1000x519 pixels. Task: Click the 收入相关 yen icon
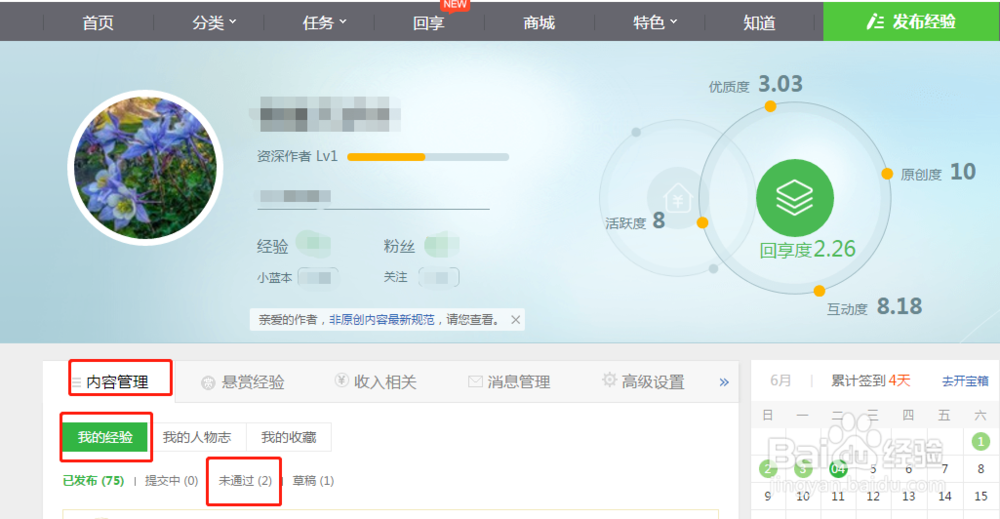pyautogui.click(x=341, y=381)
